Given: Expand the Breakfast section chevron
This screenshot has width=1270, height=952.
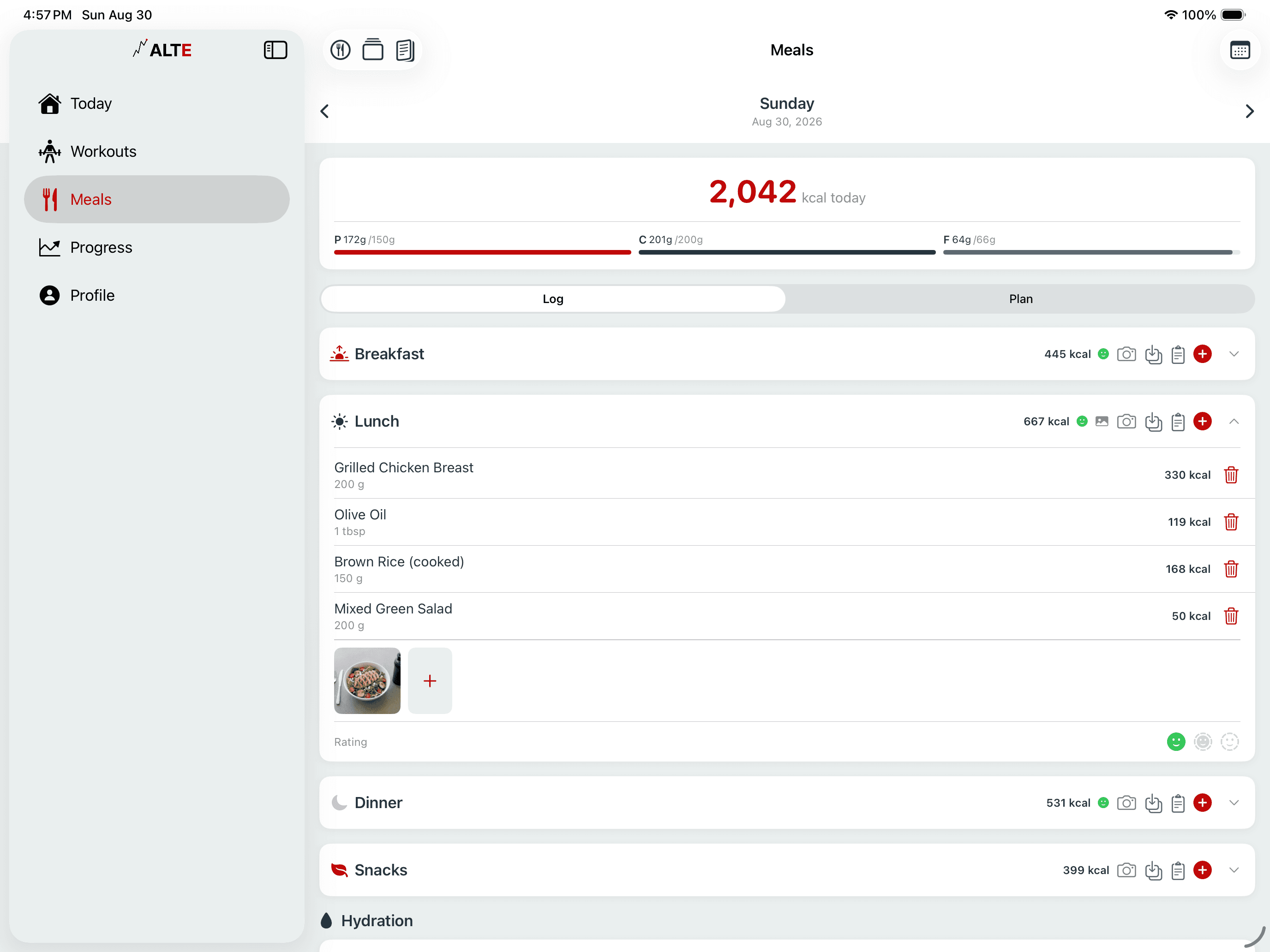Looking at the screenshot, I should coord(1234,354).
